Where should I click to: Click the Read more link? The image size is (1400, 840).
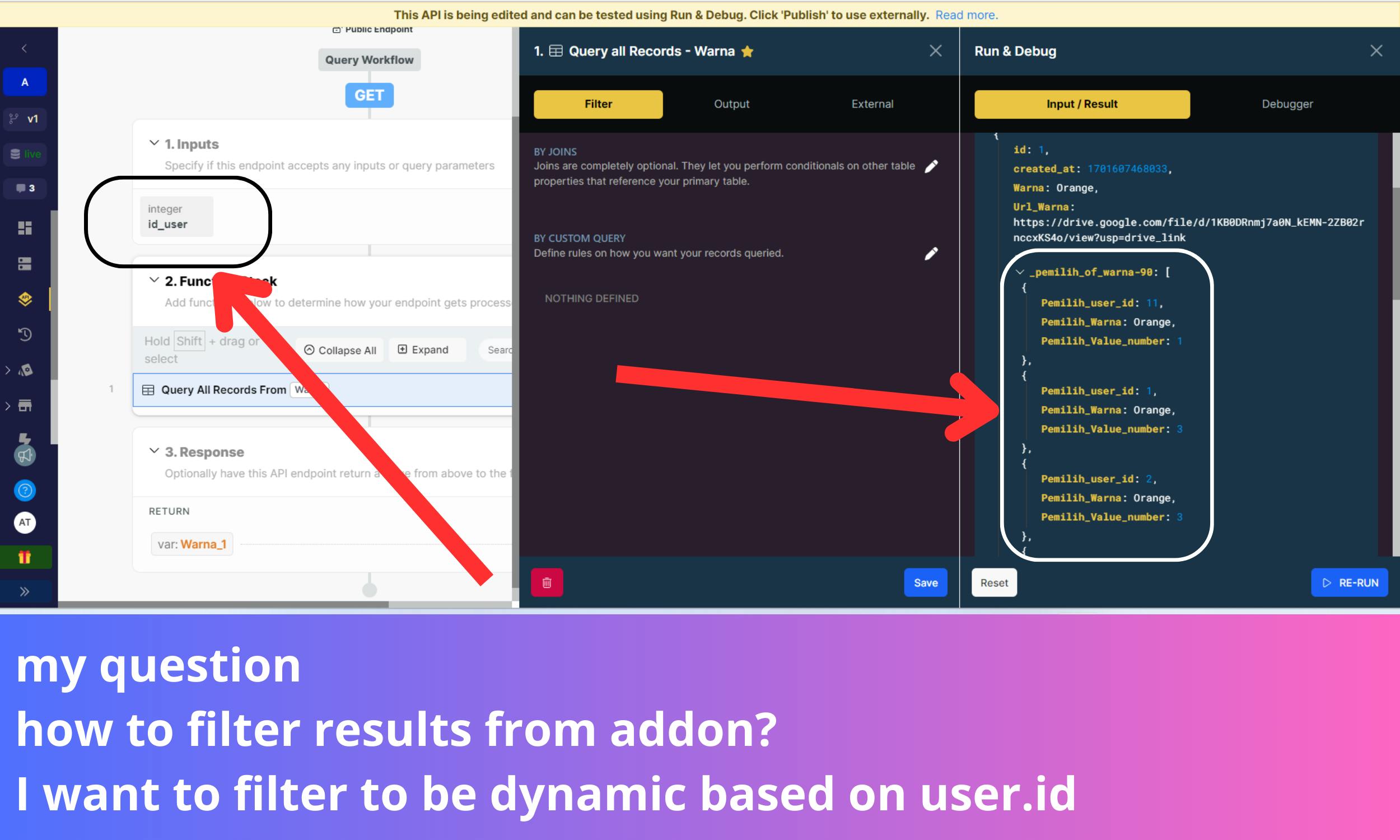pos(966,15)
